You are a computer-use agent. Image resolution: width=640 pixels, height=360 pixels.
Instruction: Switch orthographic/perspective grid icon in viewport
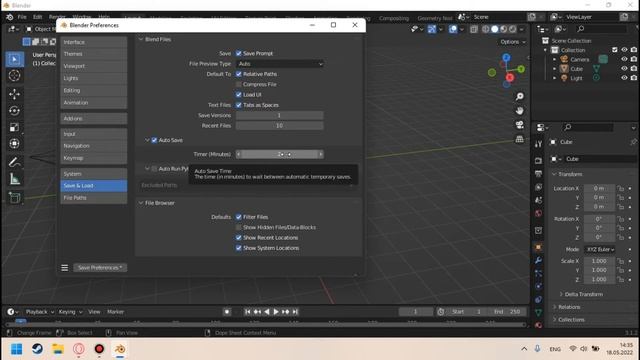pos(520,139)
